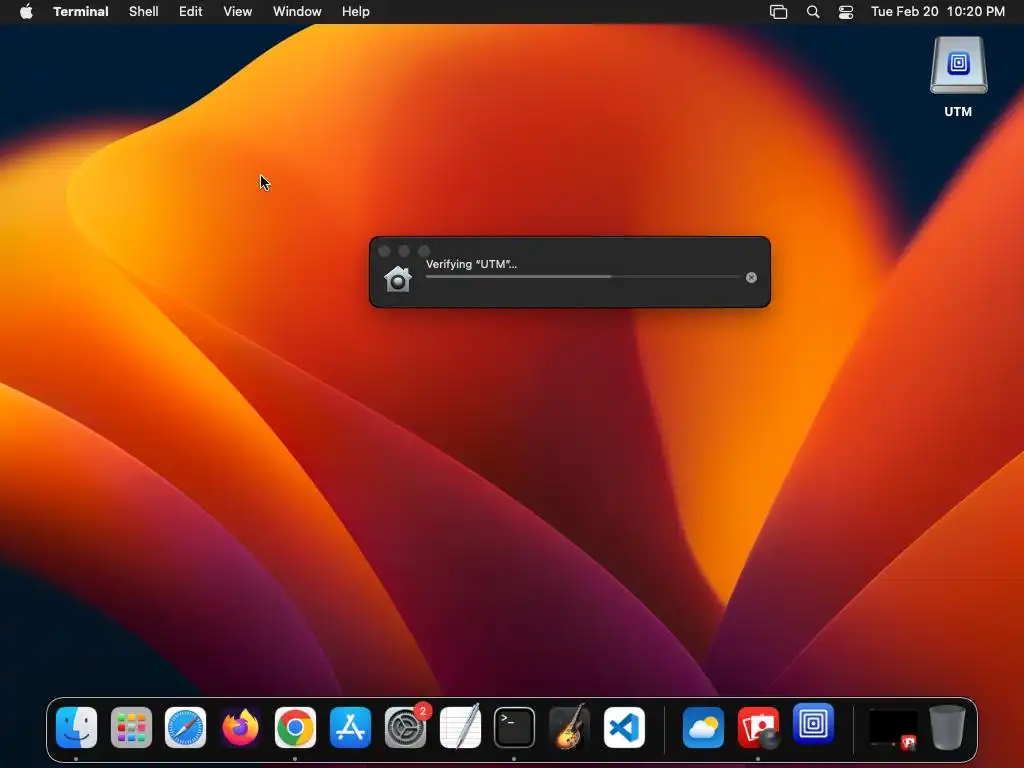Open the Edit menu
This screenshot has width=1024, height=768.
pos(191,12)
